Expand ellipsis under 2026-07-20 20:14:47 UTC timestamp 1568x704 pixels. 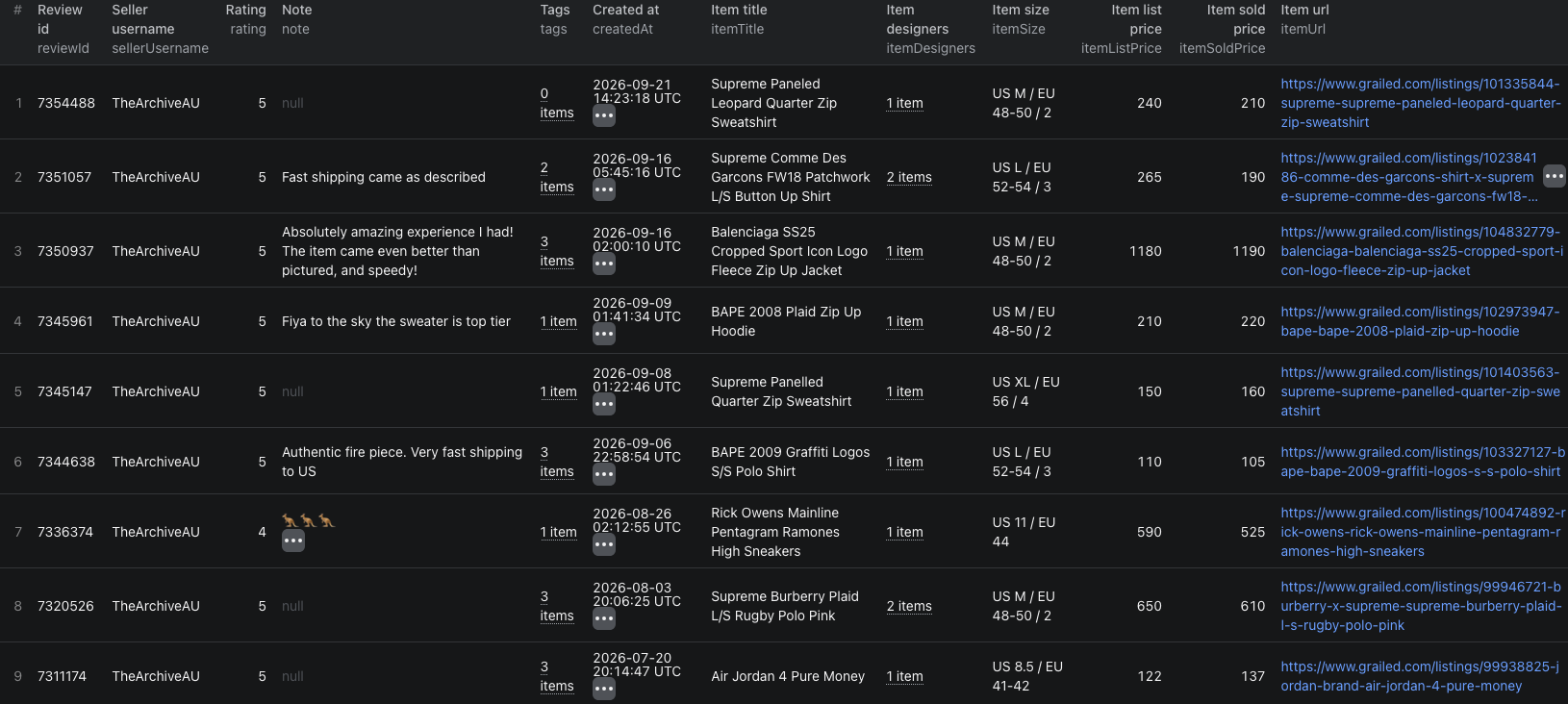[604, 690]
